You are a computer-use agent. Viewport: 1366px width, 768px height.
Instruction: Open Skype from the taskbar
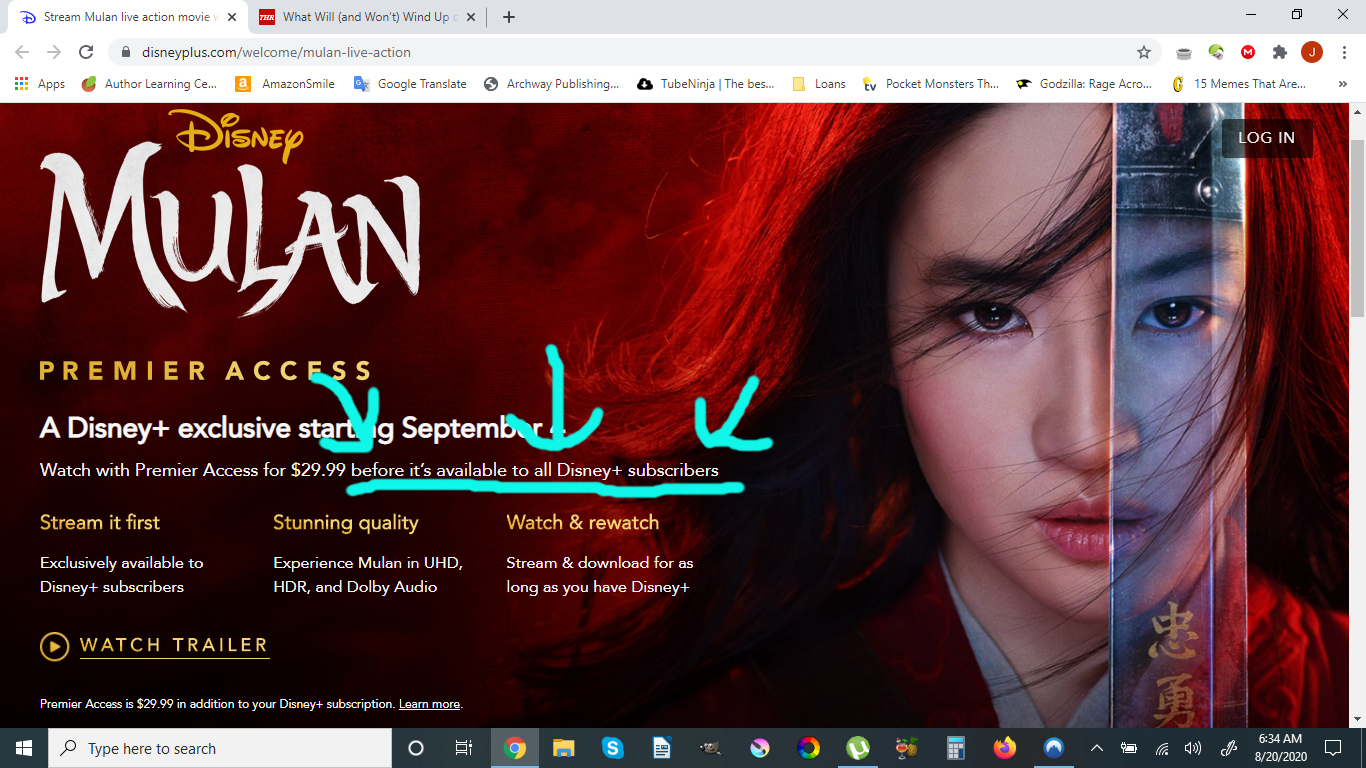tap(612, 748)
